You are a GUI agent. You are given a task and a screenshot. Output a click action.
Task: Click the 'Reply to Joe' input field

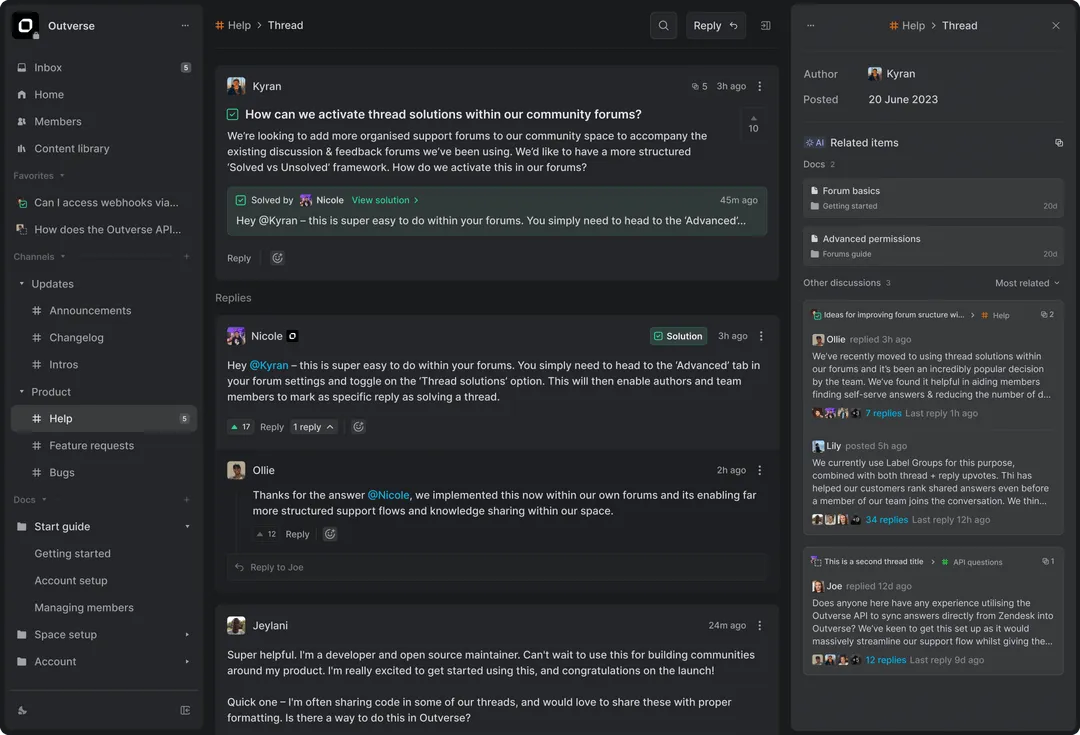coord(497,567)
